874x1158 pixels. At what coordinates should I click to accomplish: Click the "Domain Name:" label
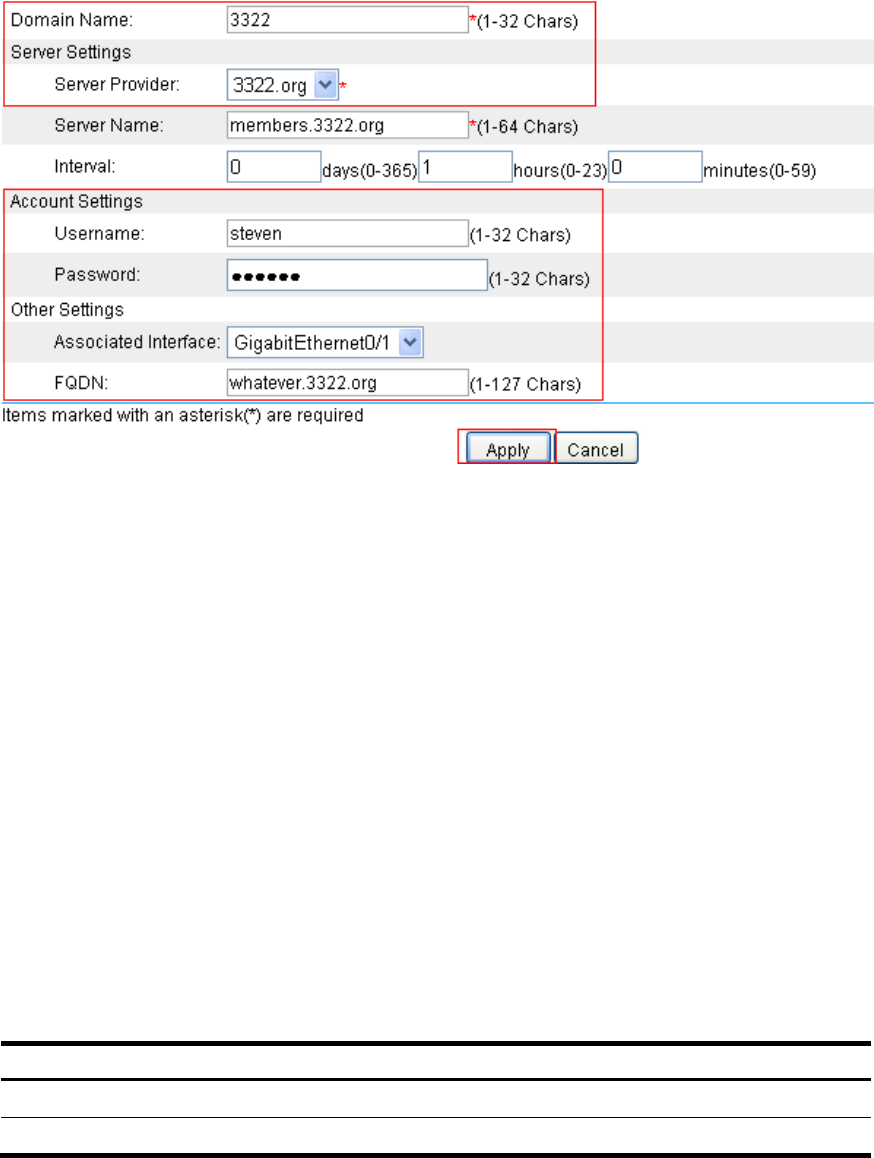pos(72,20)
